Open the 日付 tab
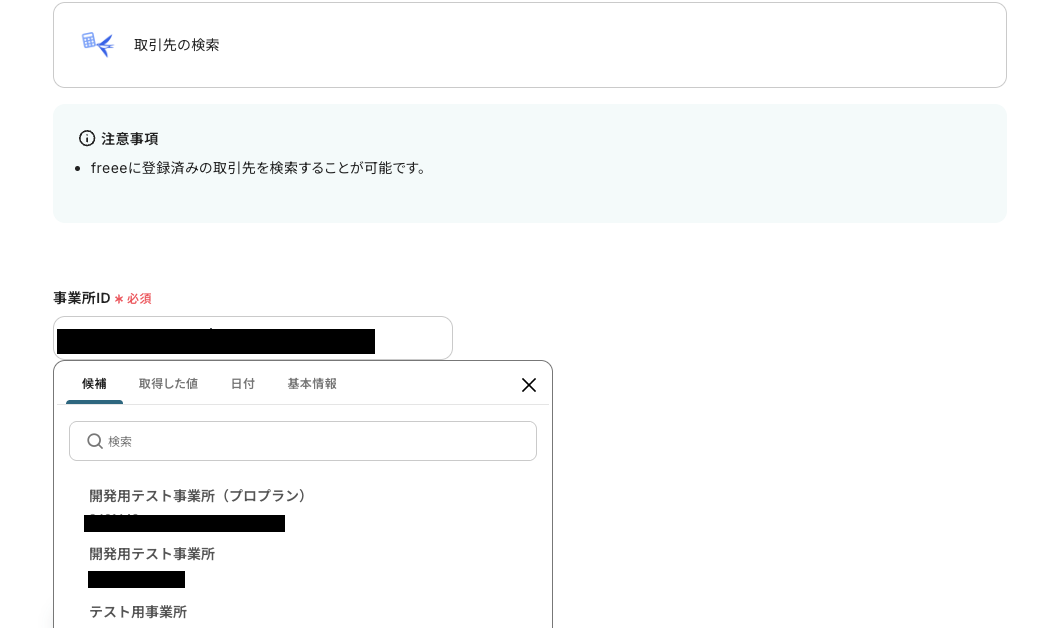The width and height of the screenshot is (1044, 628). pos(243,383)
